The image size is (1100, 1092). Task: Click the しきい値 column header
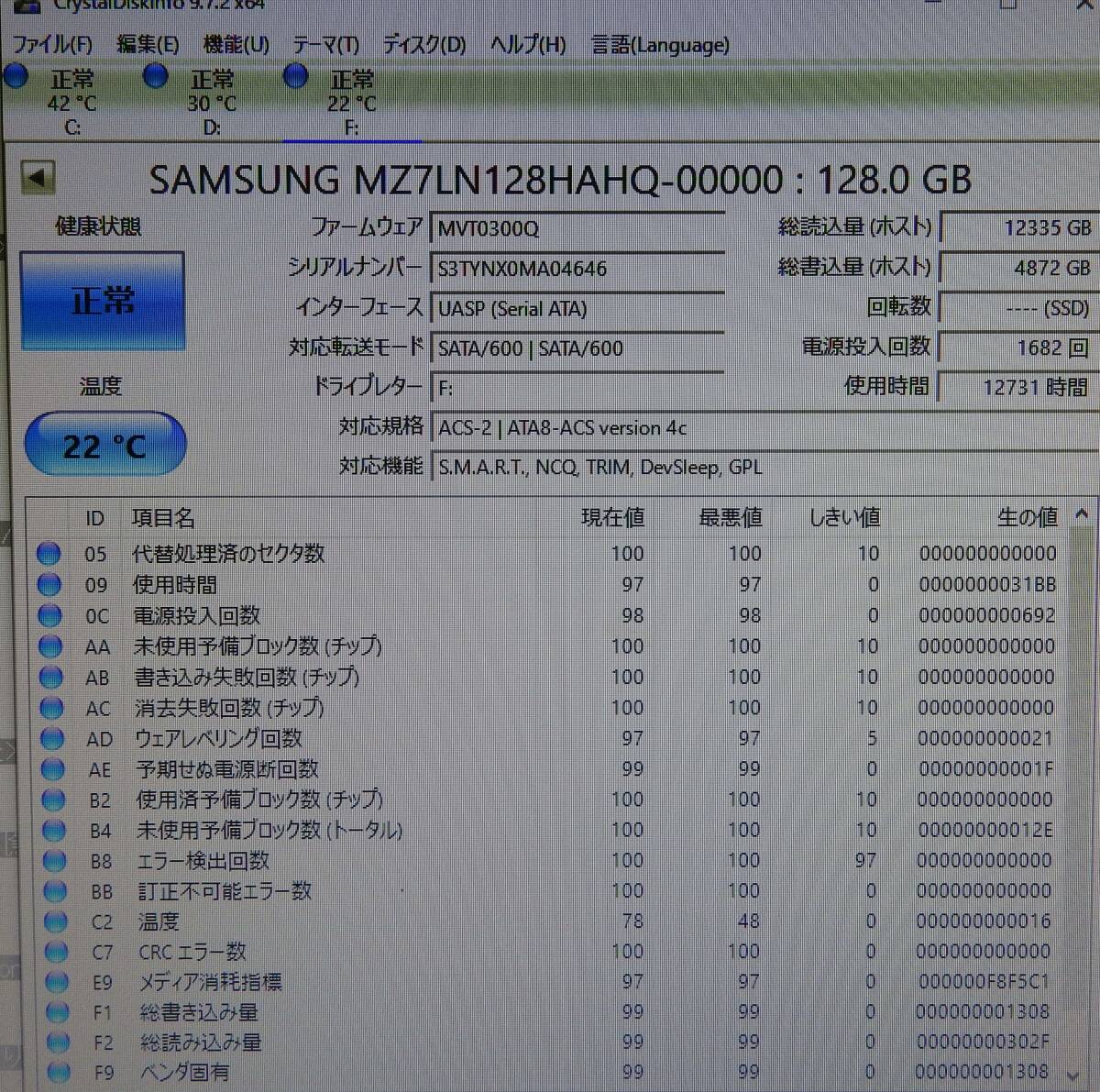844,518
